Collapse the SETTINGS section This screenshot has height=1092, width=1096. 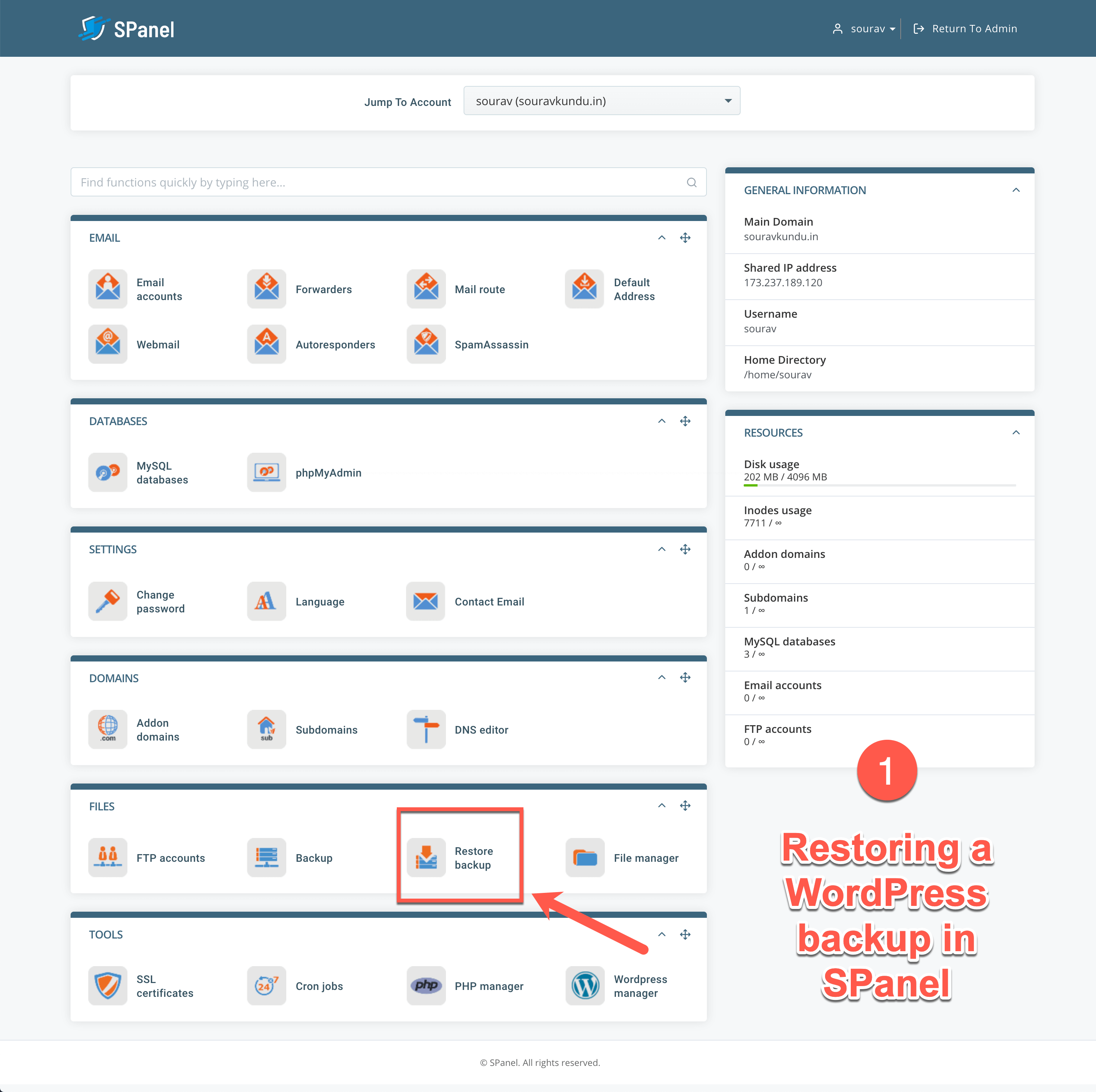point(662,549)
